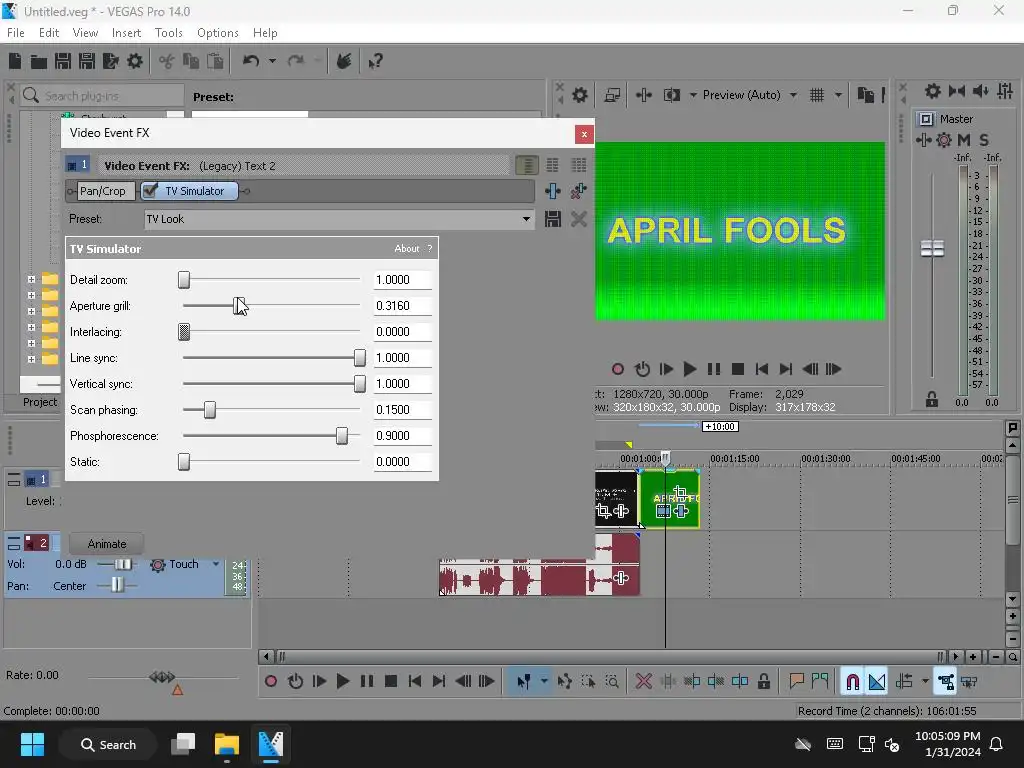The width and height of the screenshot is (1024, 768).
Task: Open Project Properties gear in main toolbar
Action: (135, 61)
